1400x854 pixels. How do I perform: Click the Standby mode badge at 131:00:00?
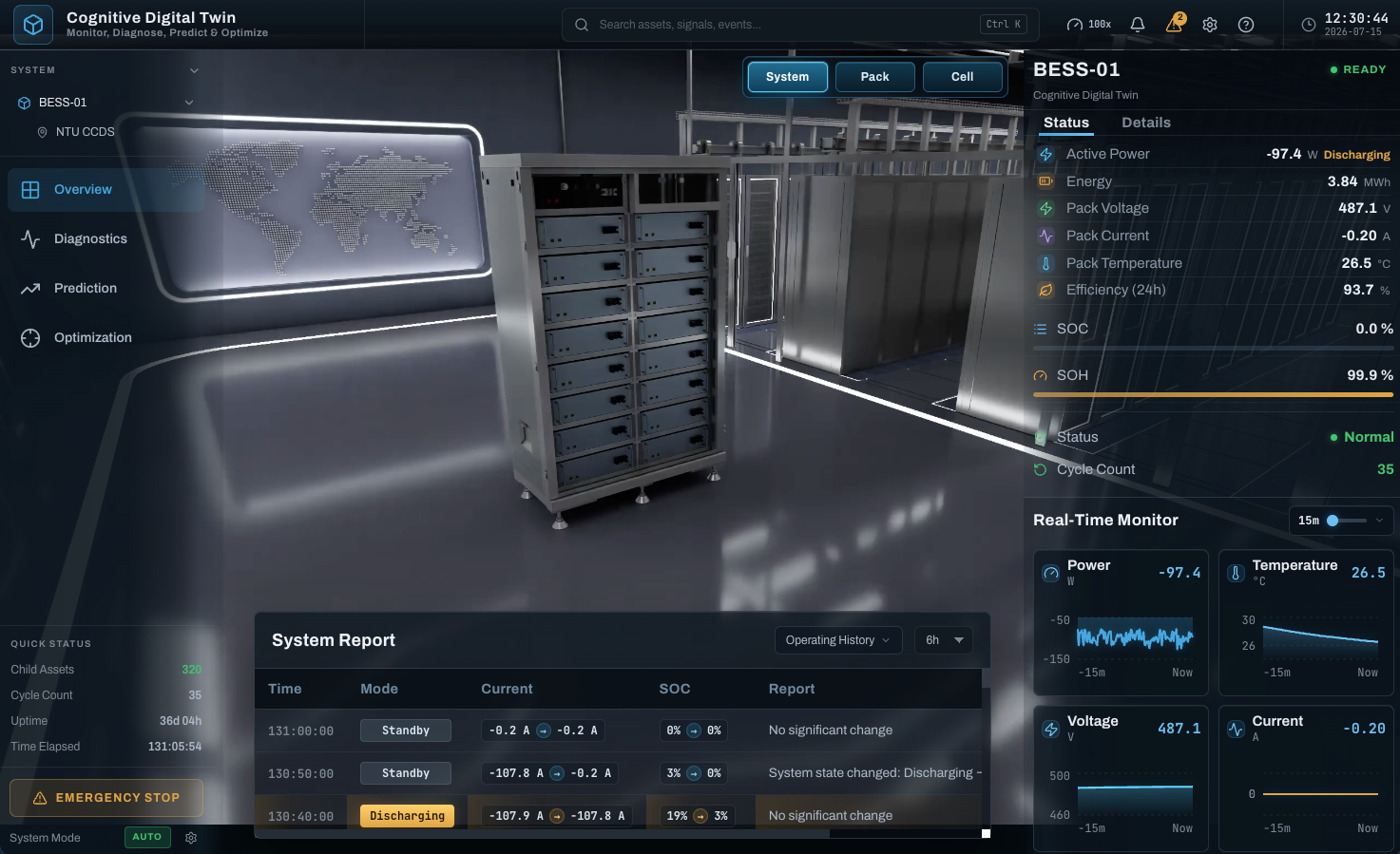(406, 731)
